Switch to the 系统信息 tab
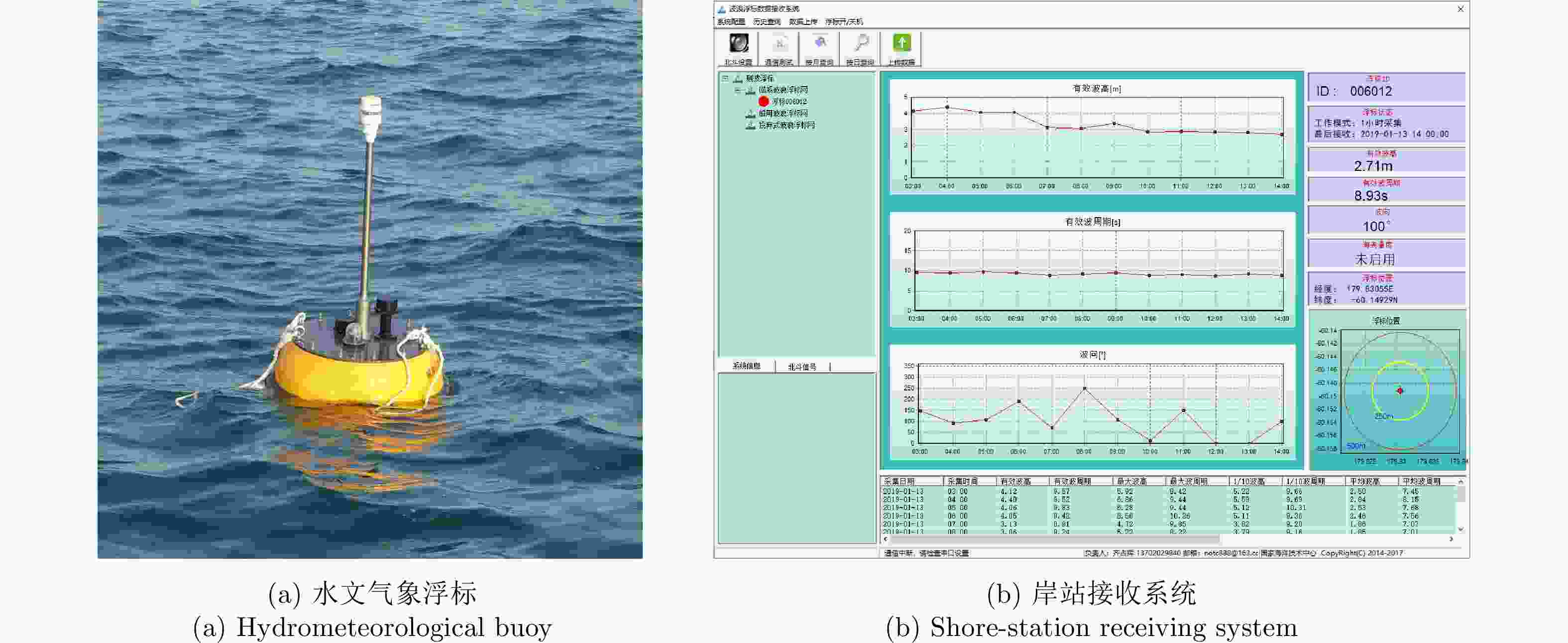 pos(746,366)
